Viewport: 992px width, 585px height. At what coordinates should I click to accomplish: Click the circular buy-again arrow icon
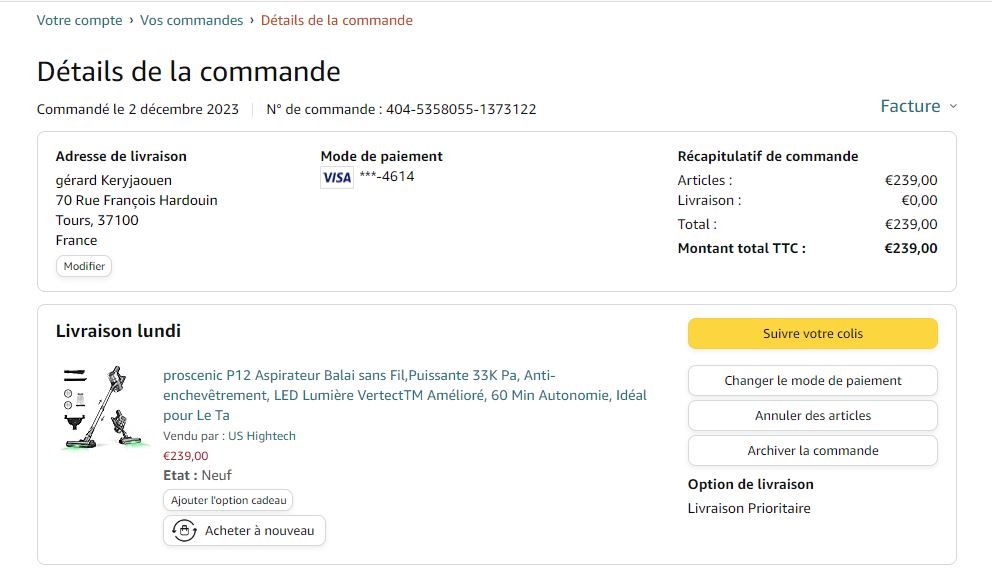(184, 531)
